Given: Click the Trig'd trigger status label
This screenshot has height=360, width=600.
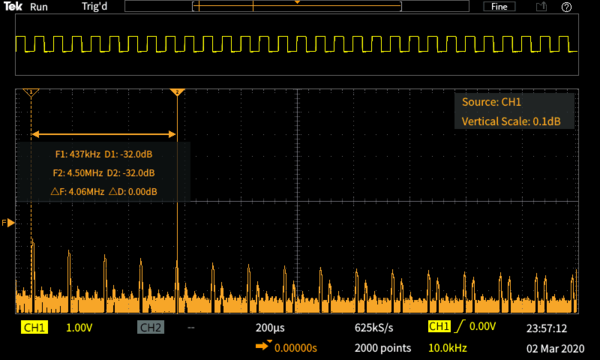Looking at the screenshot, I should tap(95, 7).
